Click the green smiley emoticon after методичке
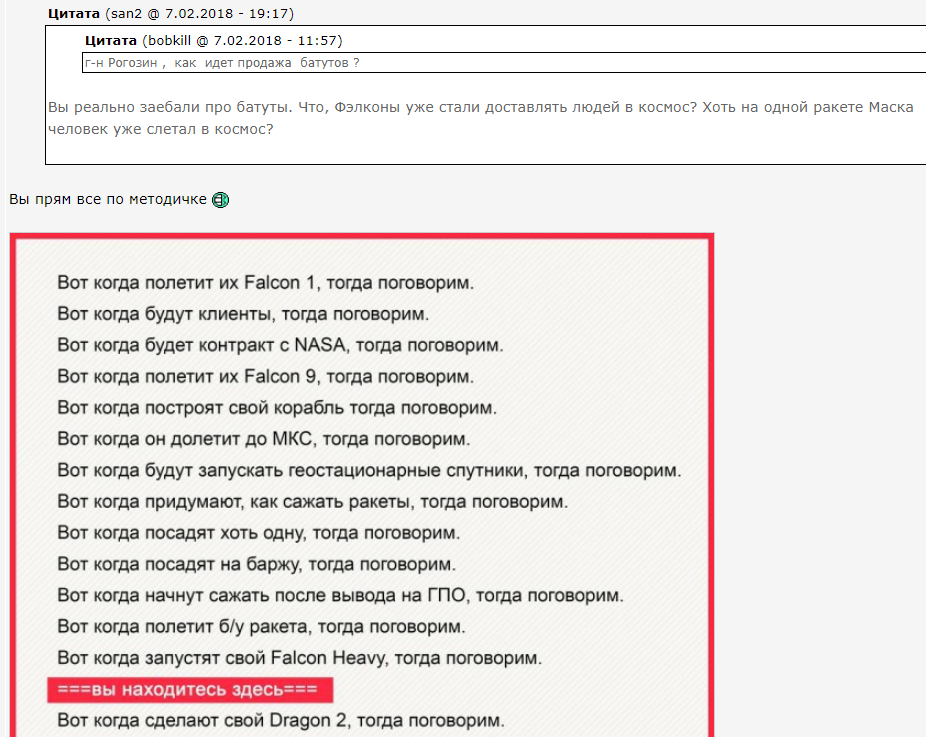This screenshot has width=926, height=737. tap(220, 200)
